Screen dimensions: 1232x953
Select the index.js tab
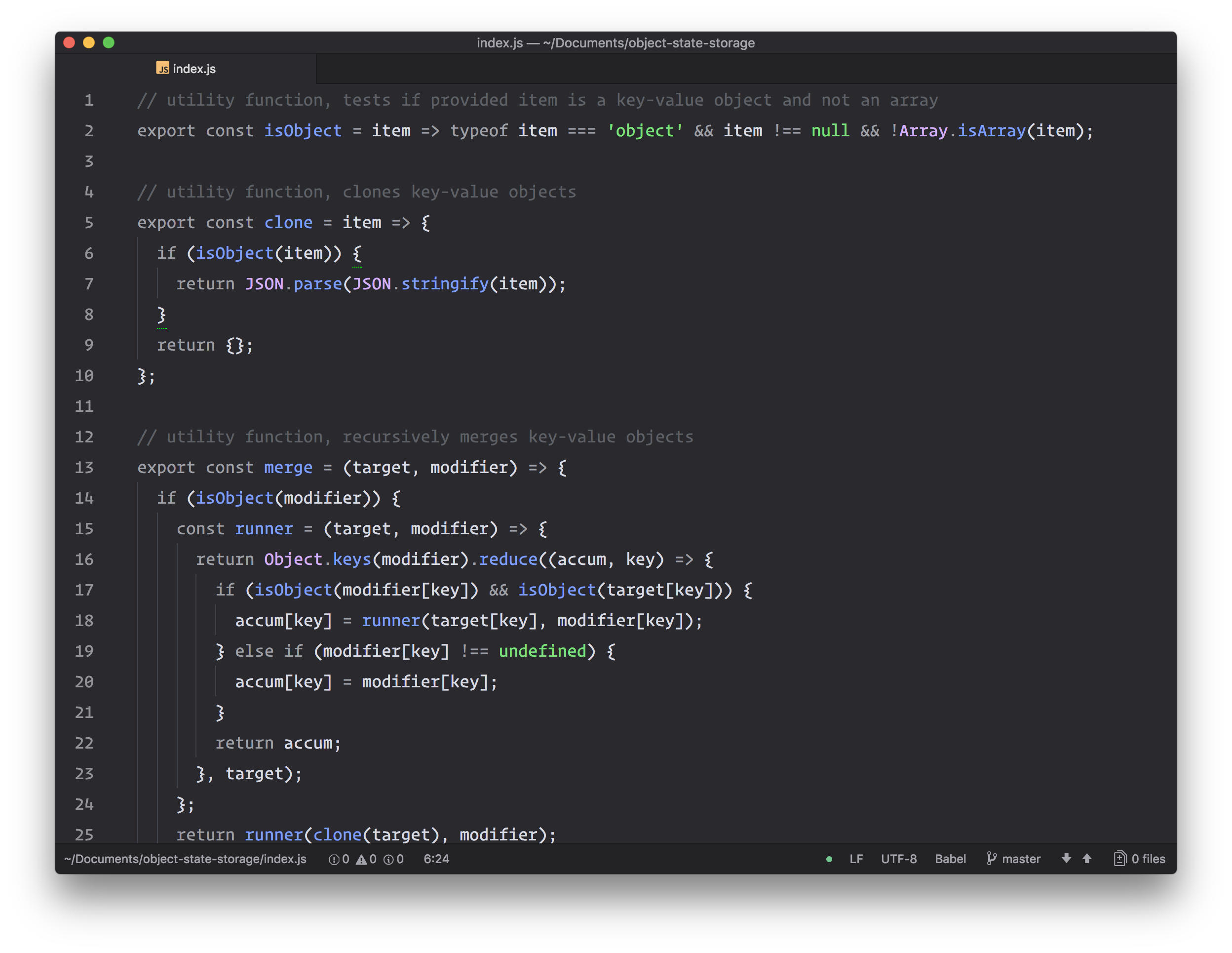[x=186, y=69]
